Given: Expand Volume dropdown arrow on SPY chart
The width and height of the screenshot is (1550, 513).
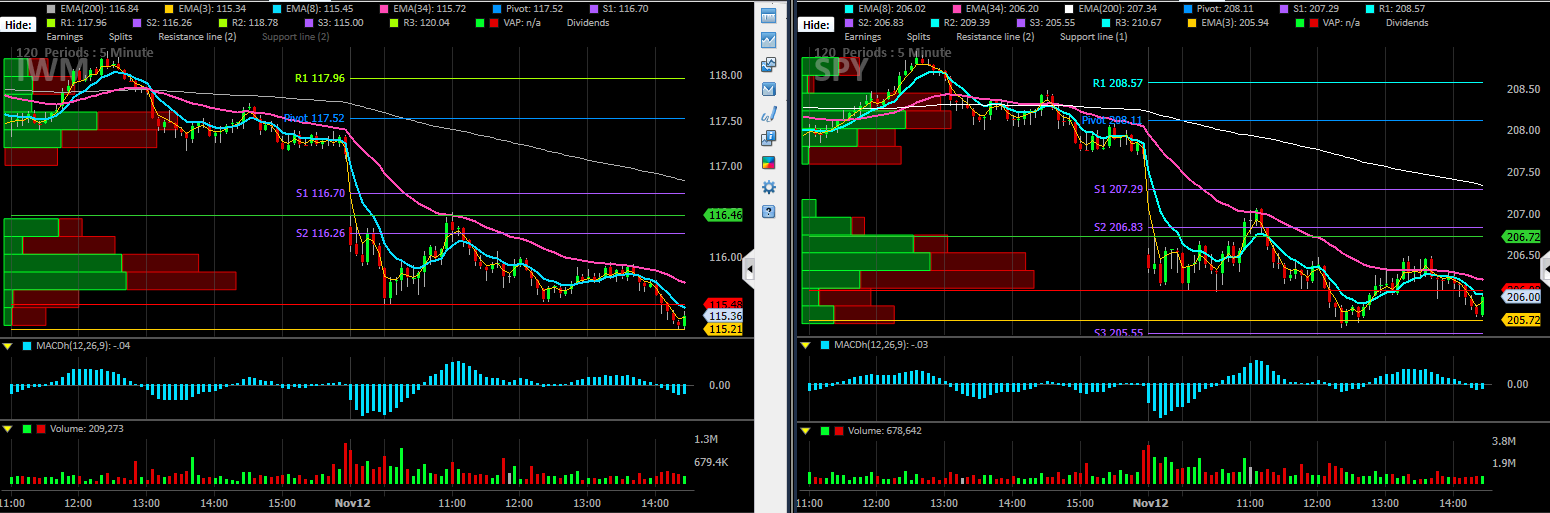Looking at the screenshot, I should 804,431.
